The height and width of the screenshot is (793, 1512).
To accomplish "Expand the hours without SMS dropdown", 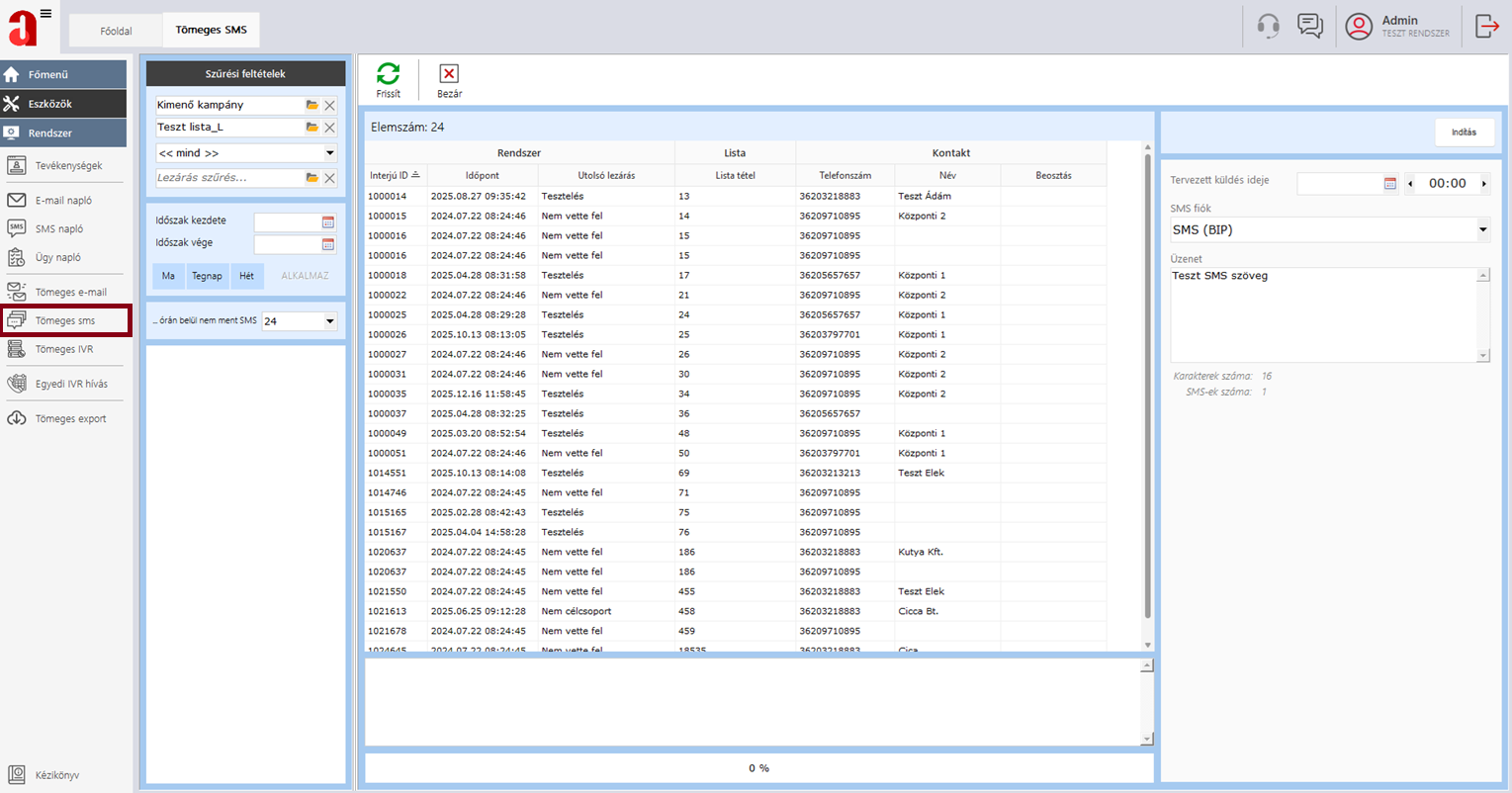I will (x=329, y=321).
